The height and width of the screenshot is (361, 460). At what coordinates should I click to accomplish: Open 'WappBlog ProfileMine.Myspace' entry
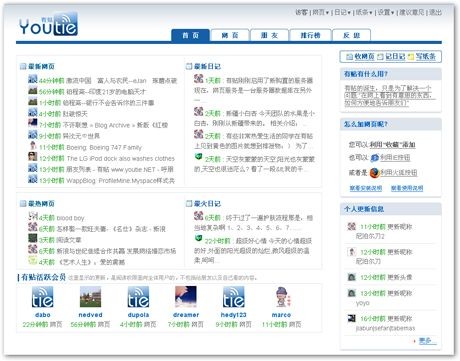pos(121,181)
